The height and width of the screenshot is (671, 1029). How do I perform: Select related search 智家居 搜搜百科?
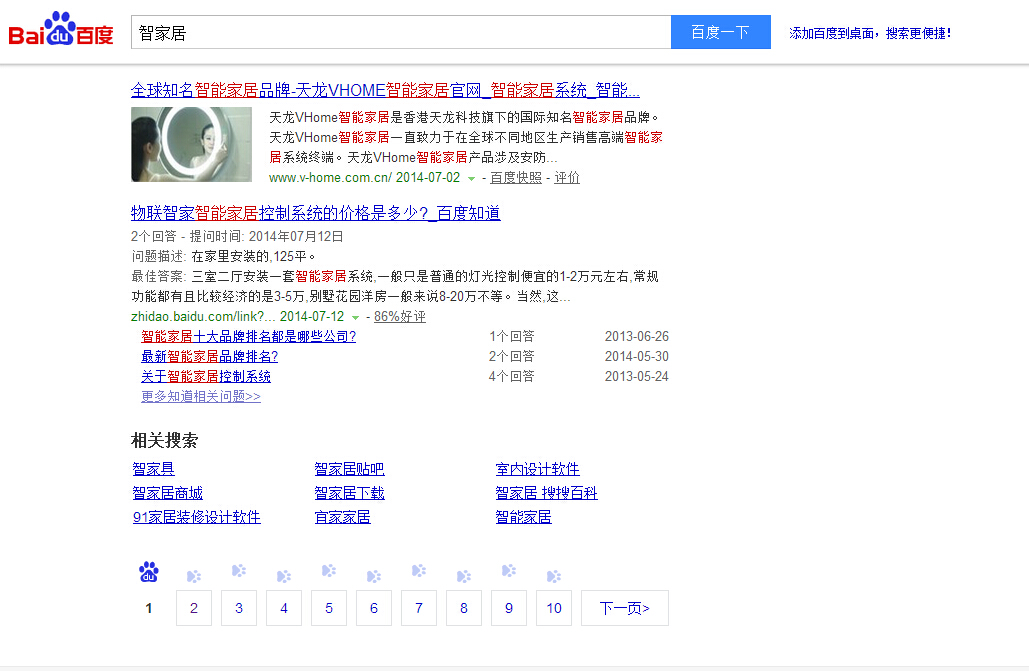547,492
